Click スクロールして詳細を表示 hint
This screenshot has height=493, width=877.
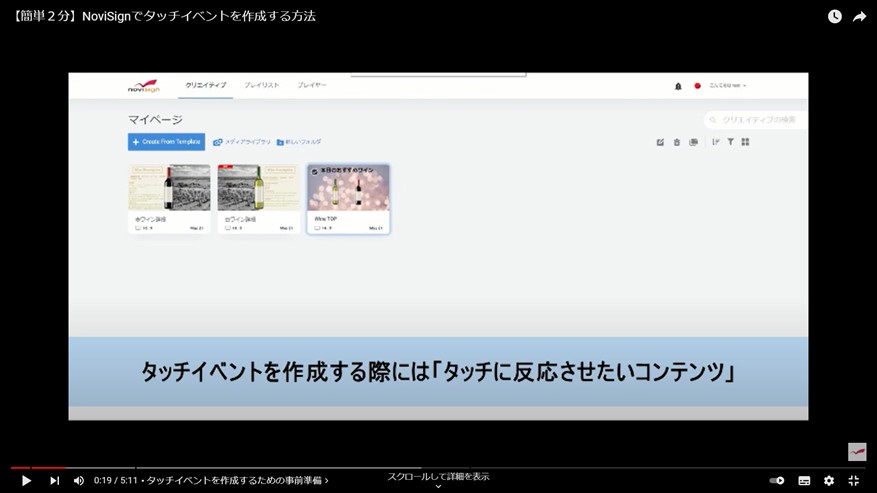[438, 477]
